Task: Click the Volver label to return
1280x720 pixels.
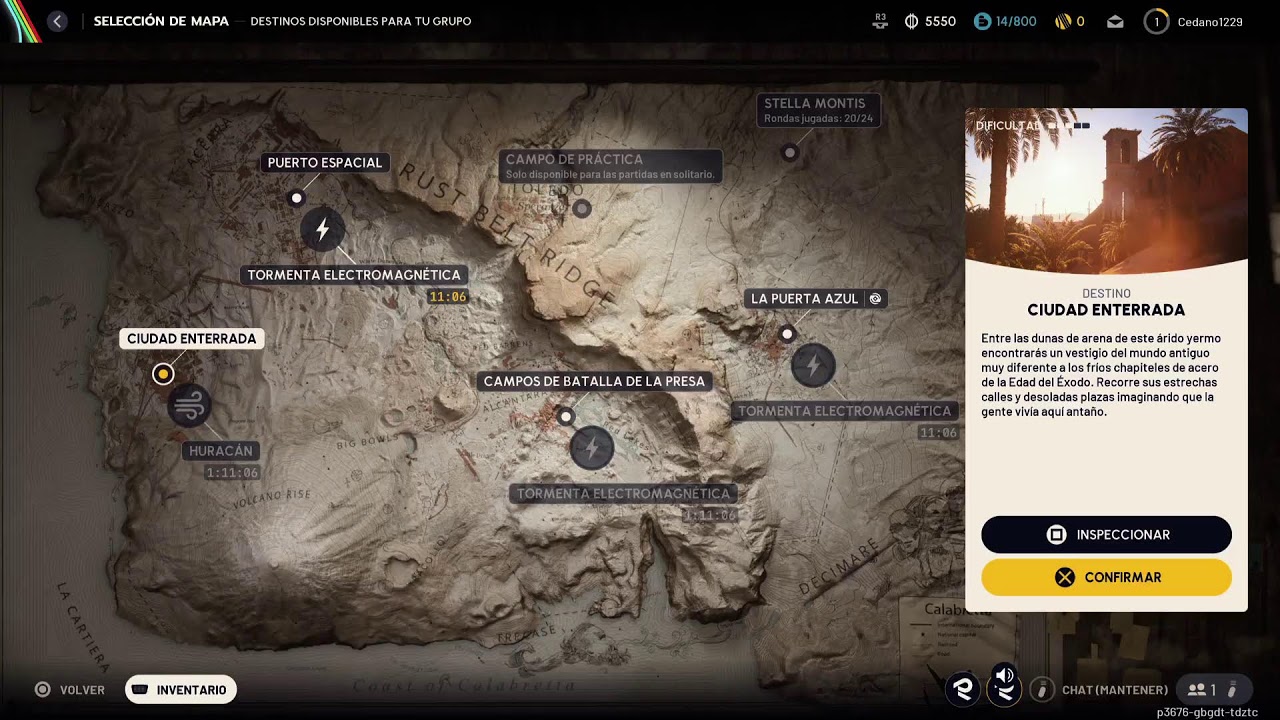Action: click(x=82, y=690)
